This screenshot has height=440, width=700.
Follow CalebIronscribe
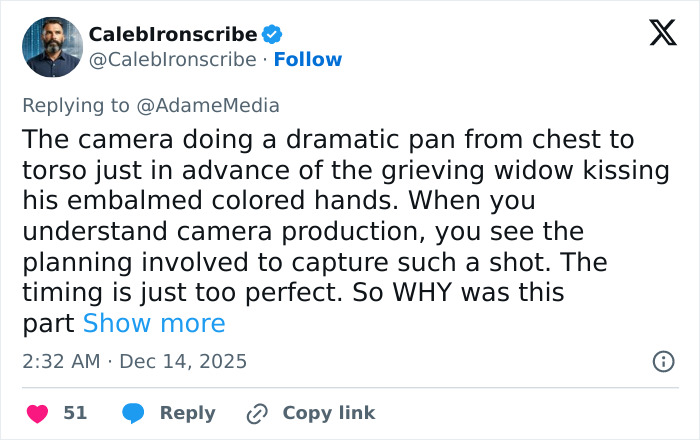(308, 59)
